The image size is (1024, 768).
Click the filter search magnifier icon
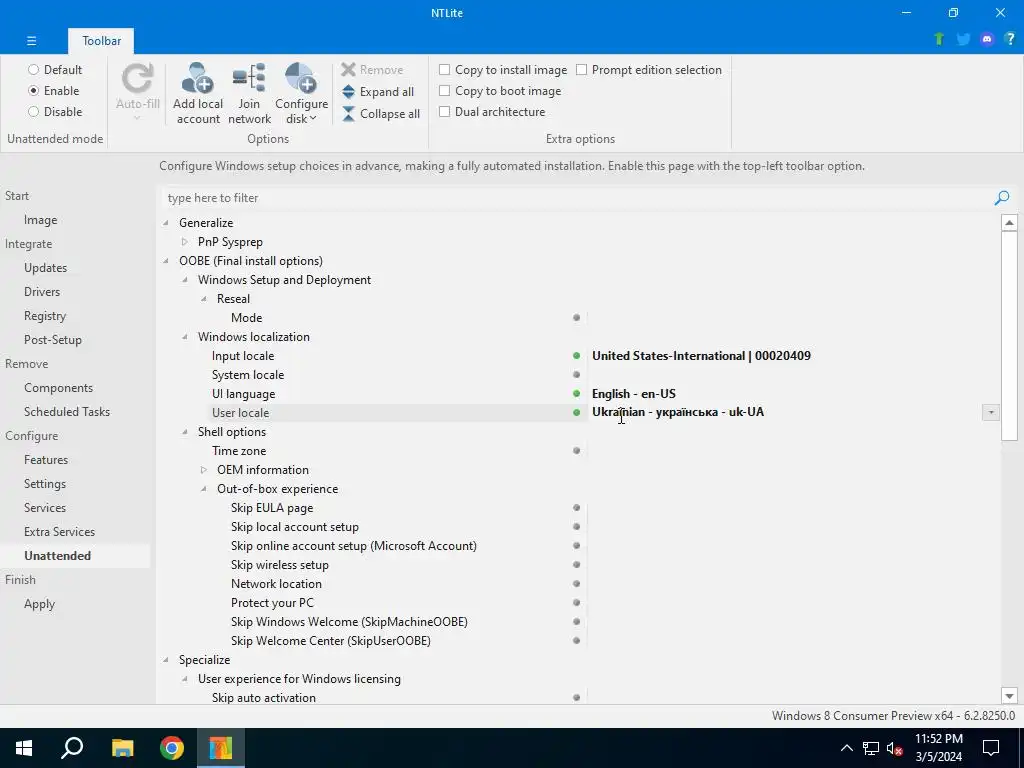(x=1002, y=198)
